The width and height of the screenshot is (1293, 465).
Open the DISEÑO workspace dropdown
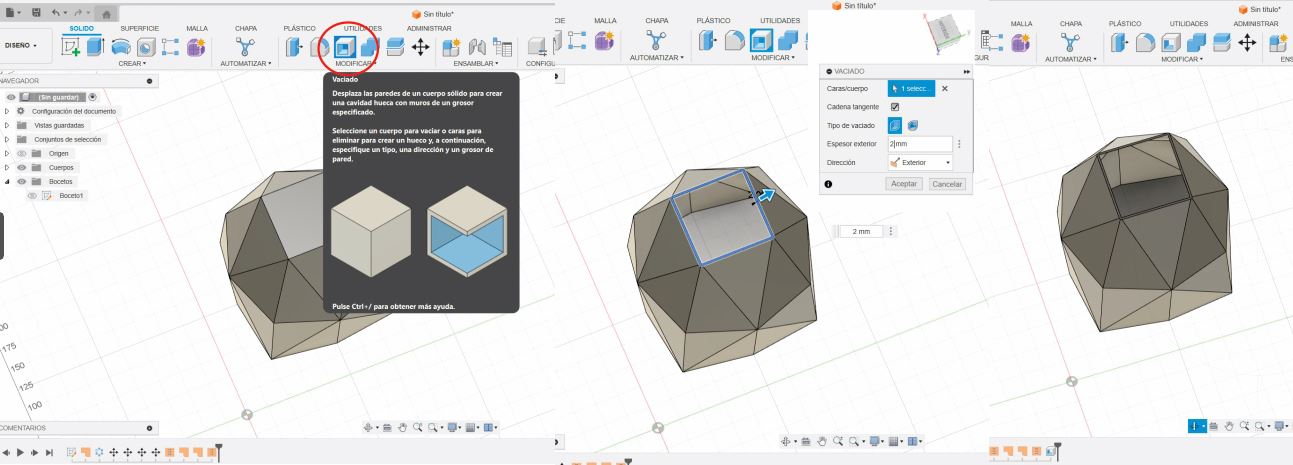22,45
